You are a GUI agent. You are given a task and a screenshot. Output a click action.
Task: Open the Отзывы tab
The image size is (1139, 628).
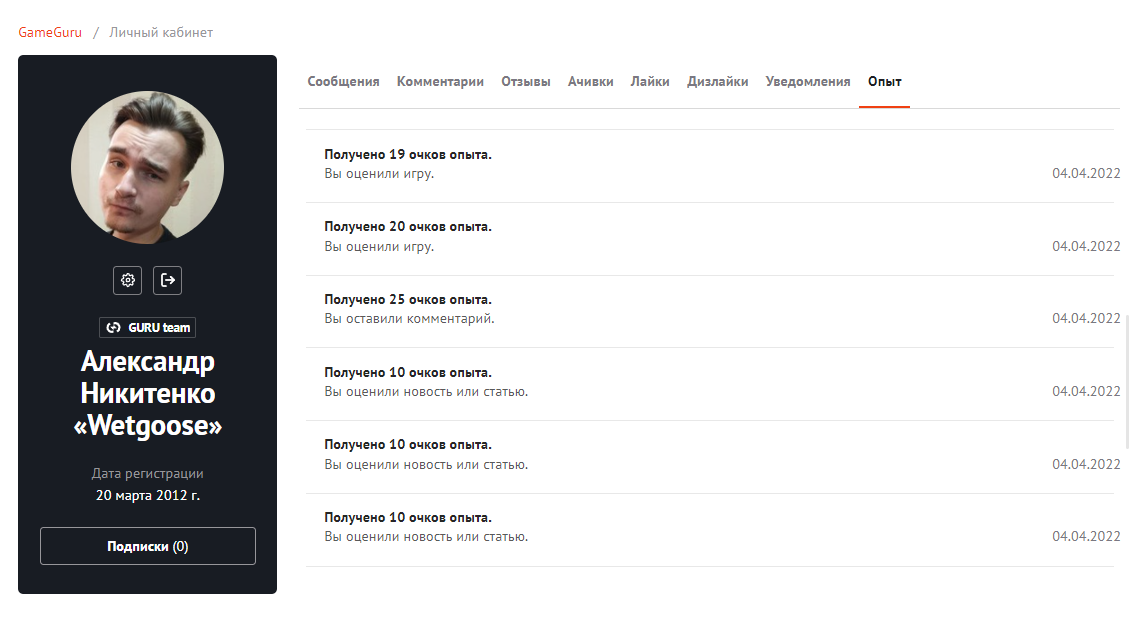[526, 81]
